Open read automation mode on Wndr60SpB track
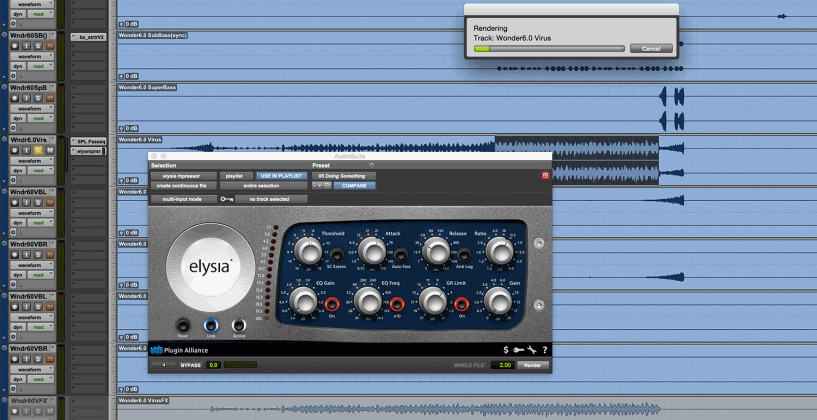Viewport: 817px width, 420px height. (40, 118)
